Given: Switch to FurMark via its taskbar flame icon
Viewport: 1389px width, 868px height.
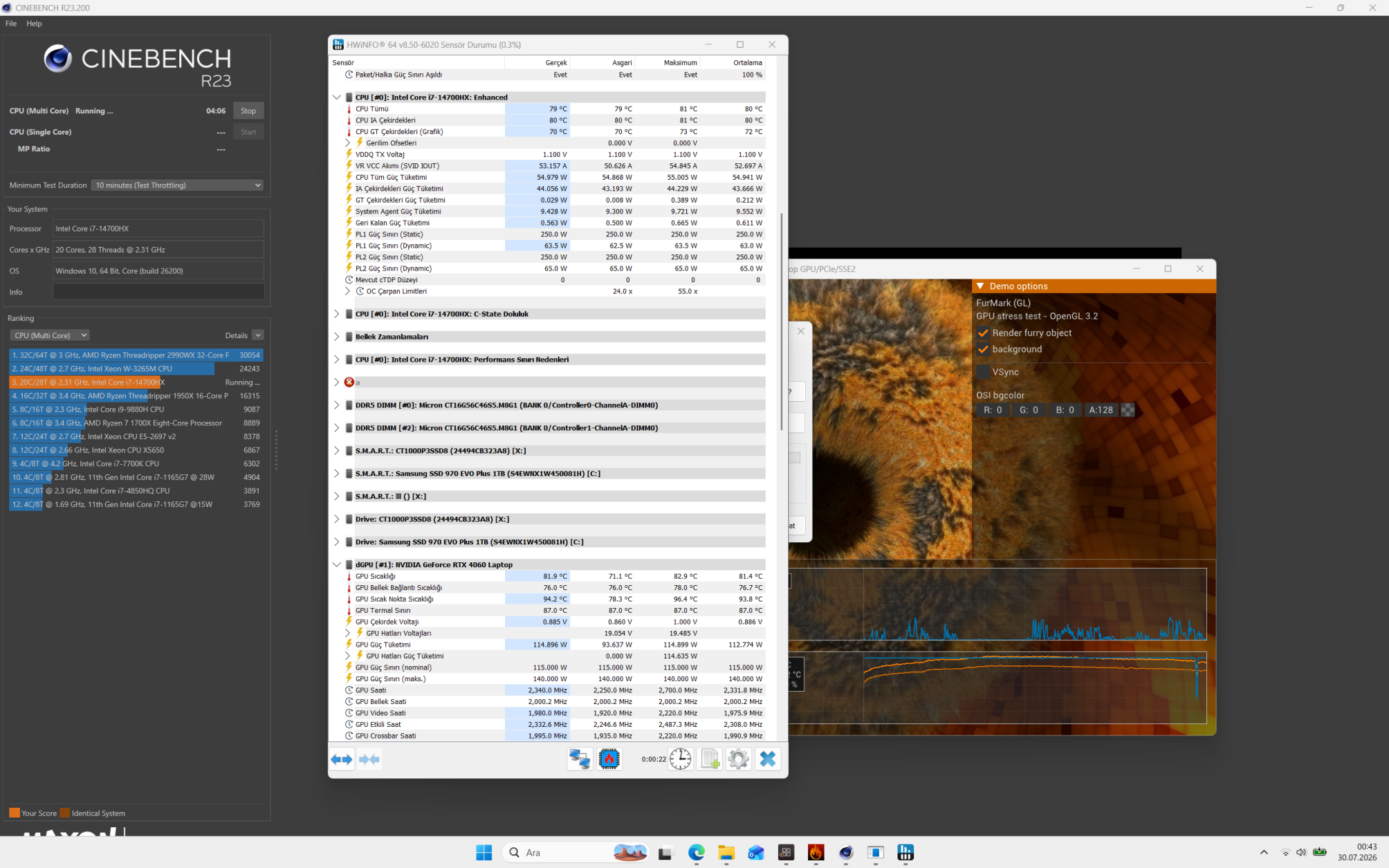Looking at the screenshot, I should pyautogui.click(x=816, y=853).
